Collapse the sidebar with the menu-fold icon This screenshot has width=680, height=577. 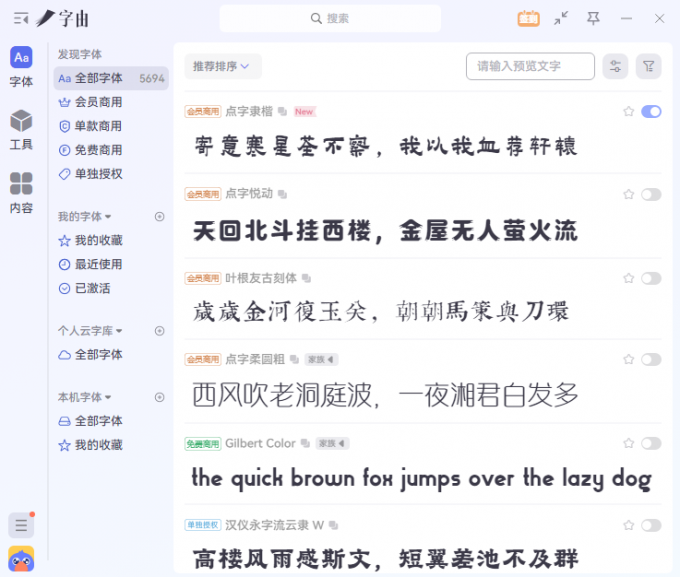pyautogui.click(x=20, y=19)
